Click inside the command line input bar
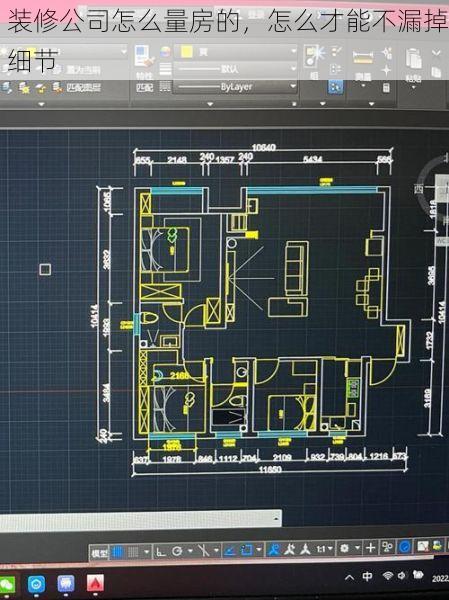This screenshot has width=449, height=600. pos(140,520)
